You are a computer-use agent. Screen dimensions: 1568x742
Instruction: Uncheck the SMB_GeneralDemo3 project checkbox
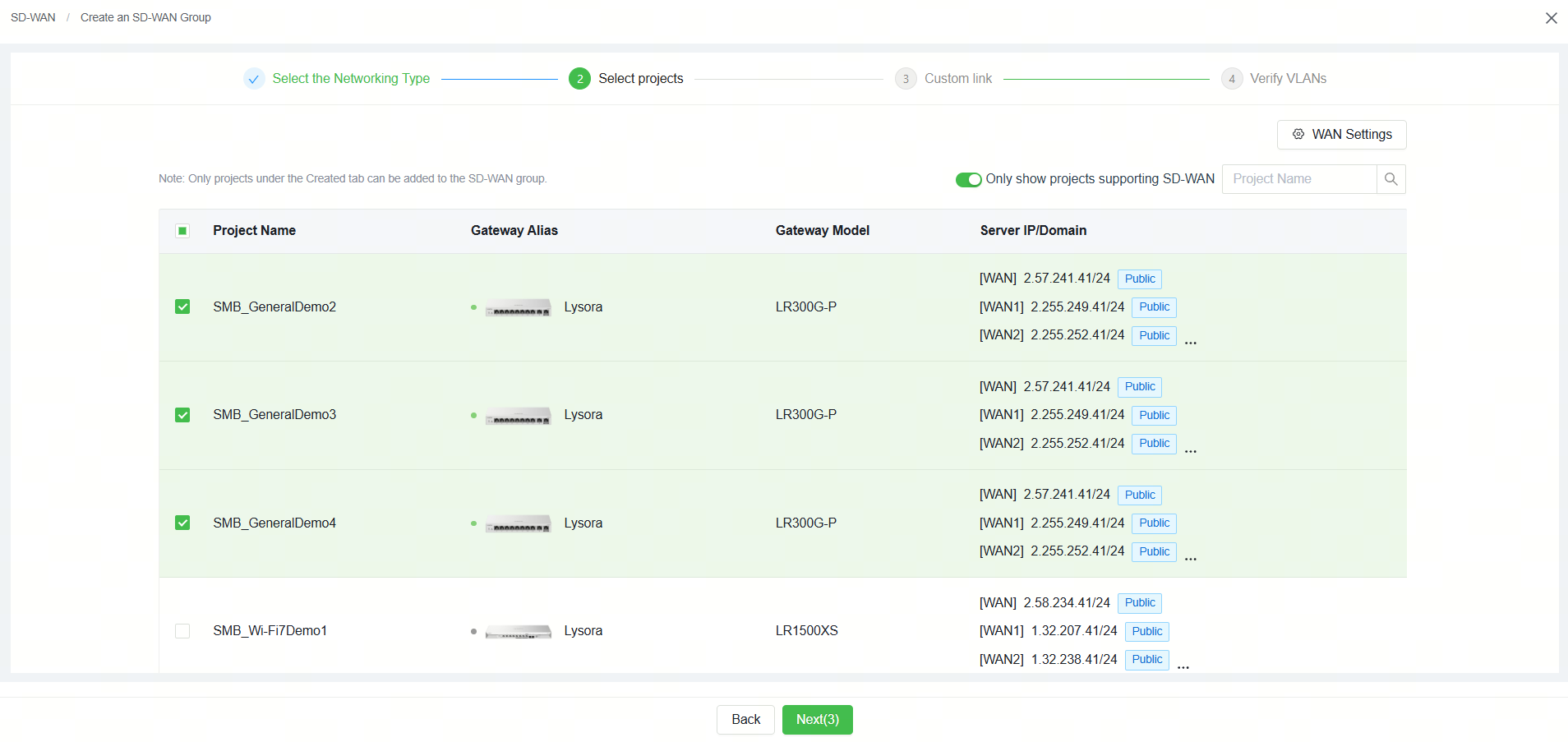[182, 415]
